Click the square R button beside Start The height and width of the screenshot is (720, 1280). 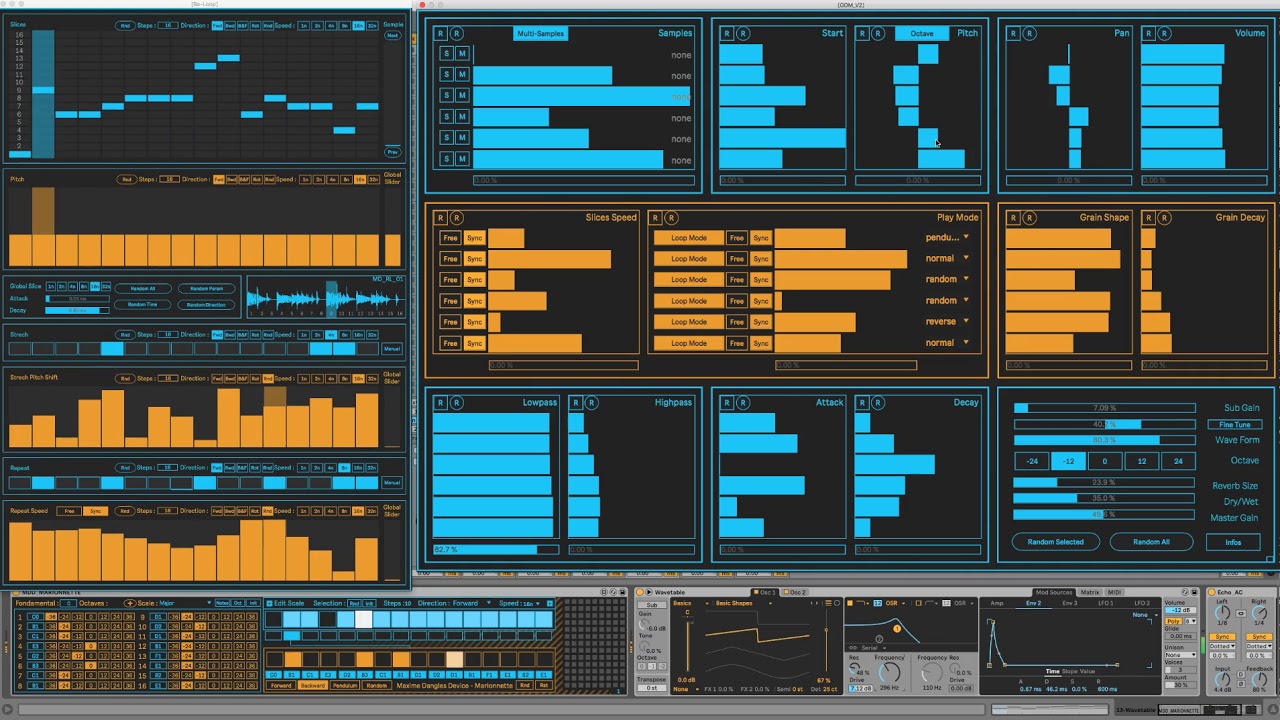tap(727, 33)
